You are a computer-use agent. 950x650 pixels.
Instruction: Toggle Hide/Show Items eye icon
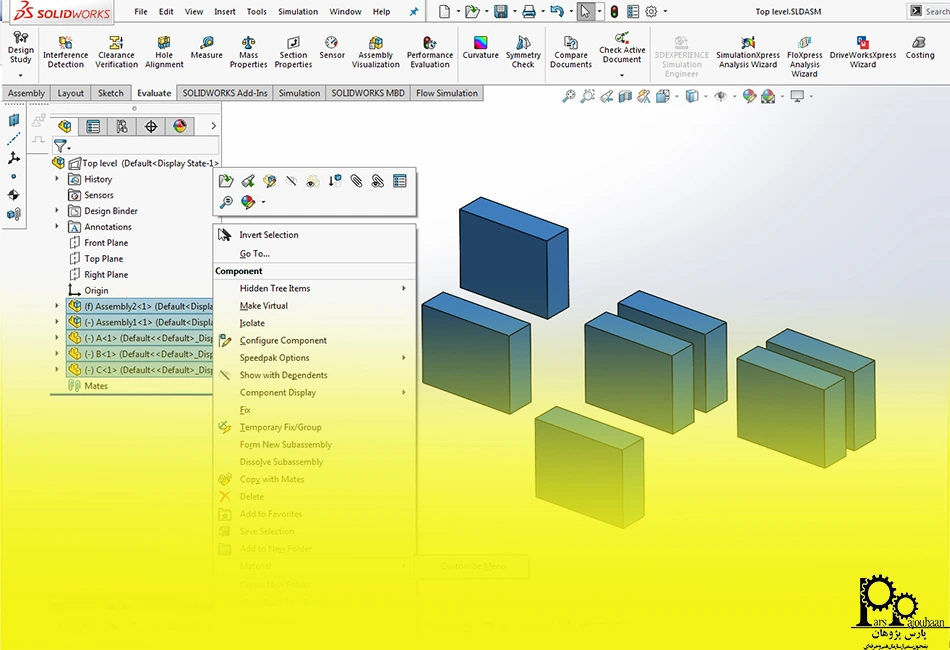pyautogui.click(x=720, y=96)
